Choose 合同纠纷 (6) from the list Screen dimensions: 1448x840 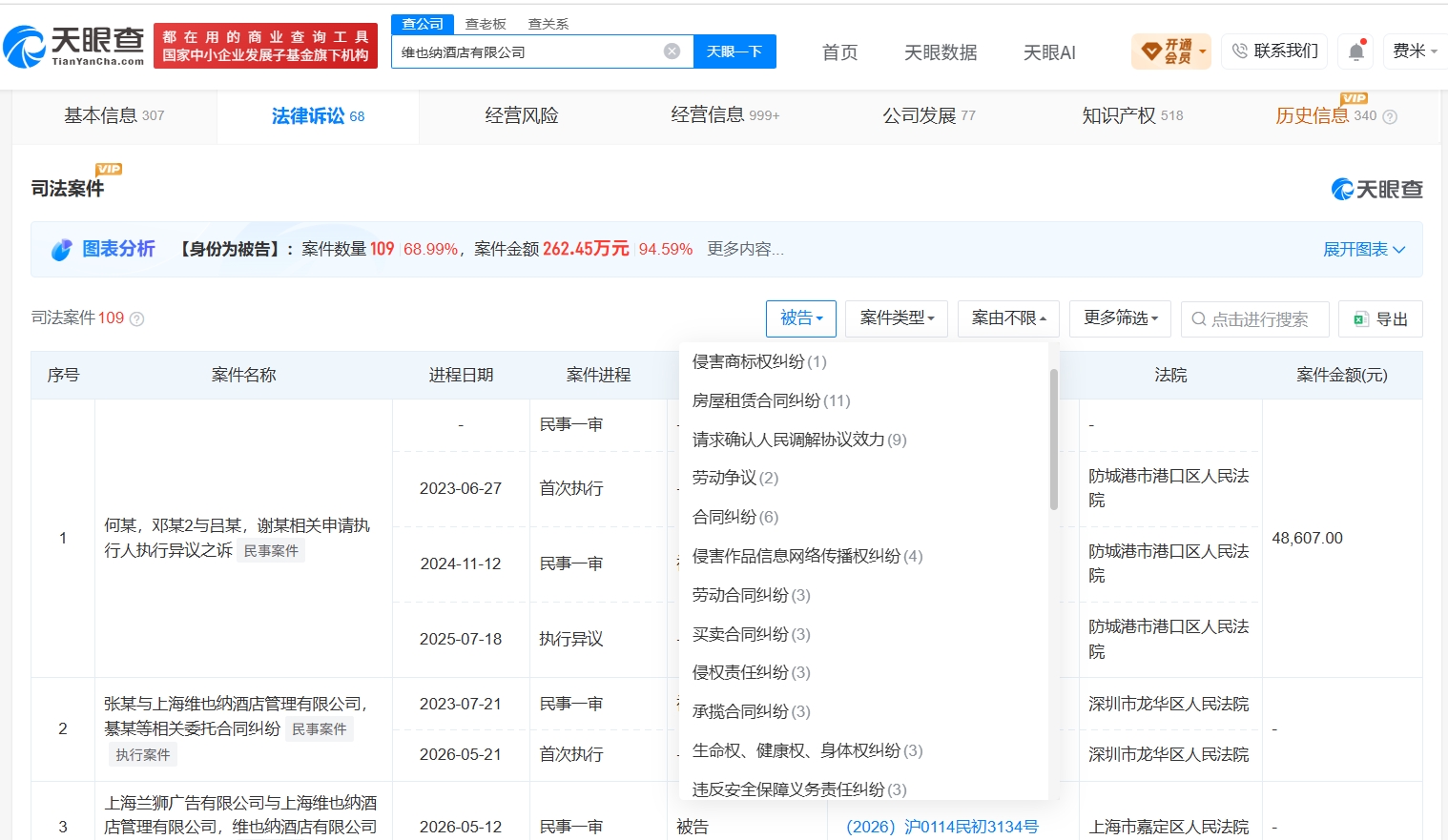coord(735,517)
